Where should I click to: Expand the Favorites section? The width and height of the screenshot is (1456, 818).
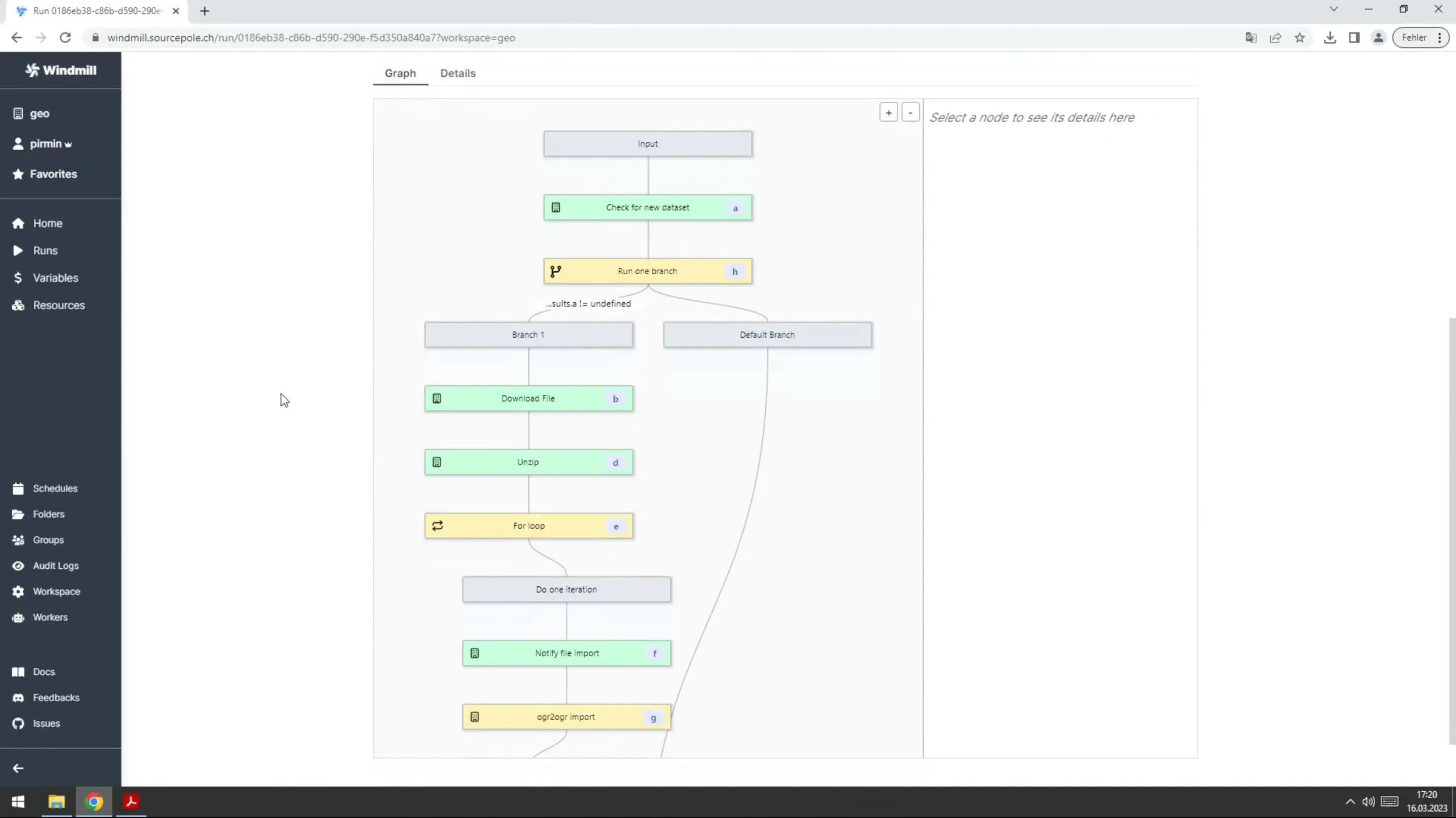click(54, 173)
